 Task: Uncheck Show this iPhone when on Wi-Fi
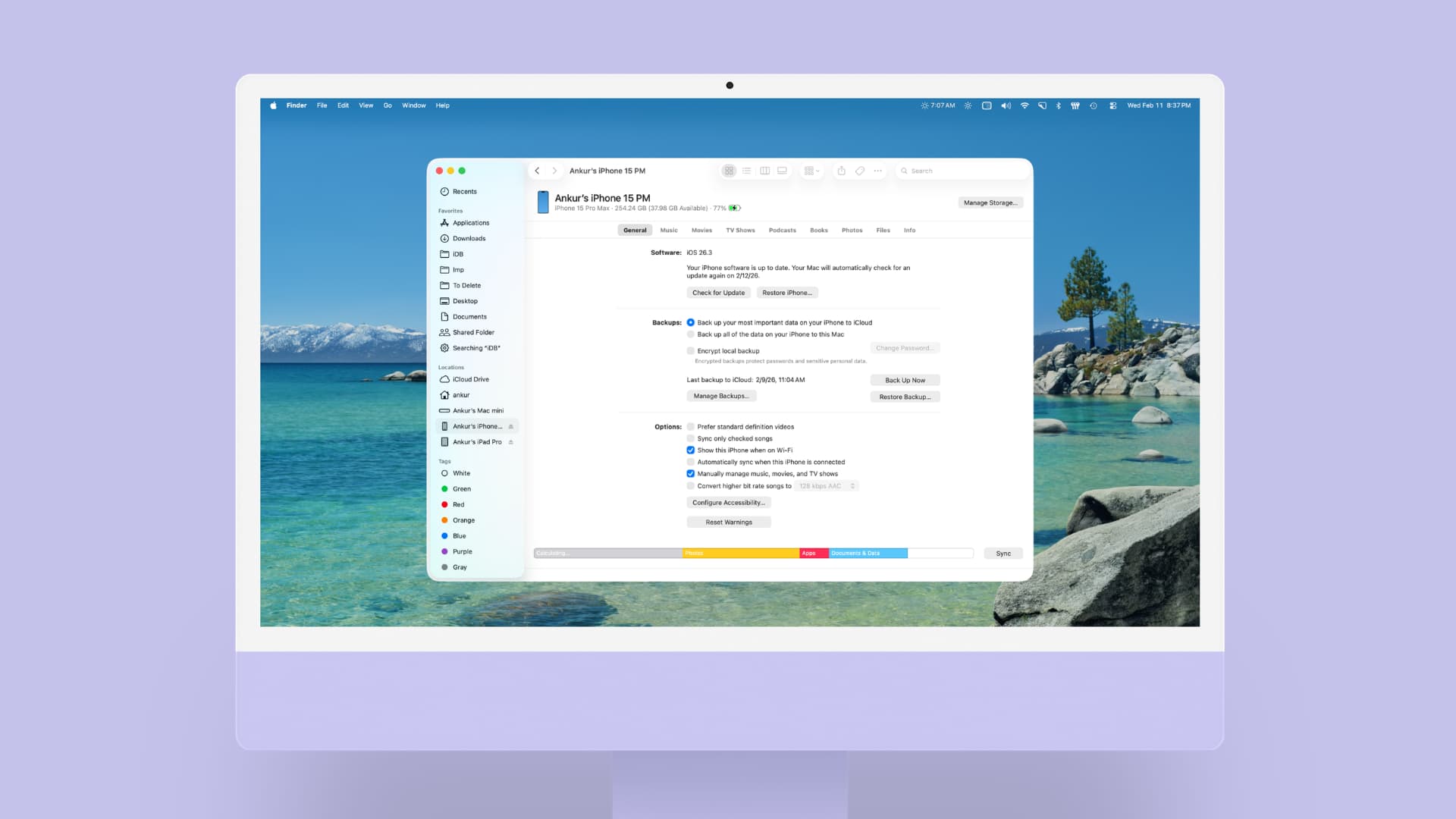point(690,450)
